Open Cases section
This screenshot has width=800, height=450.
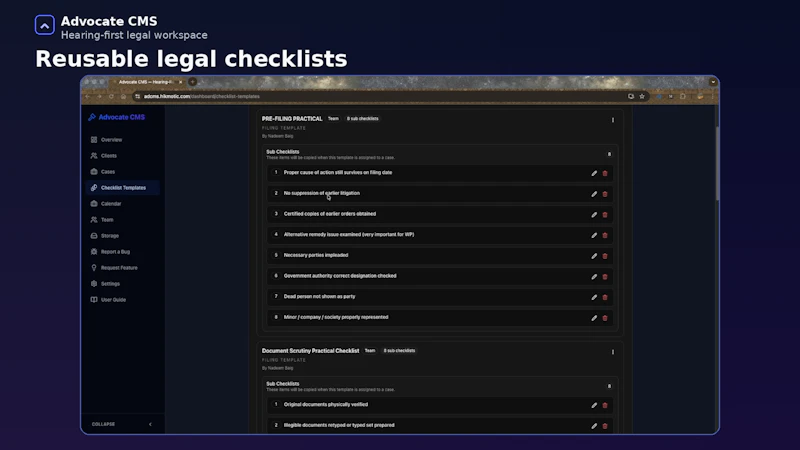click(122, 171)
